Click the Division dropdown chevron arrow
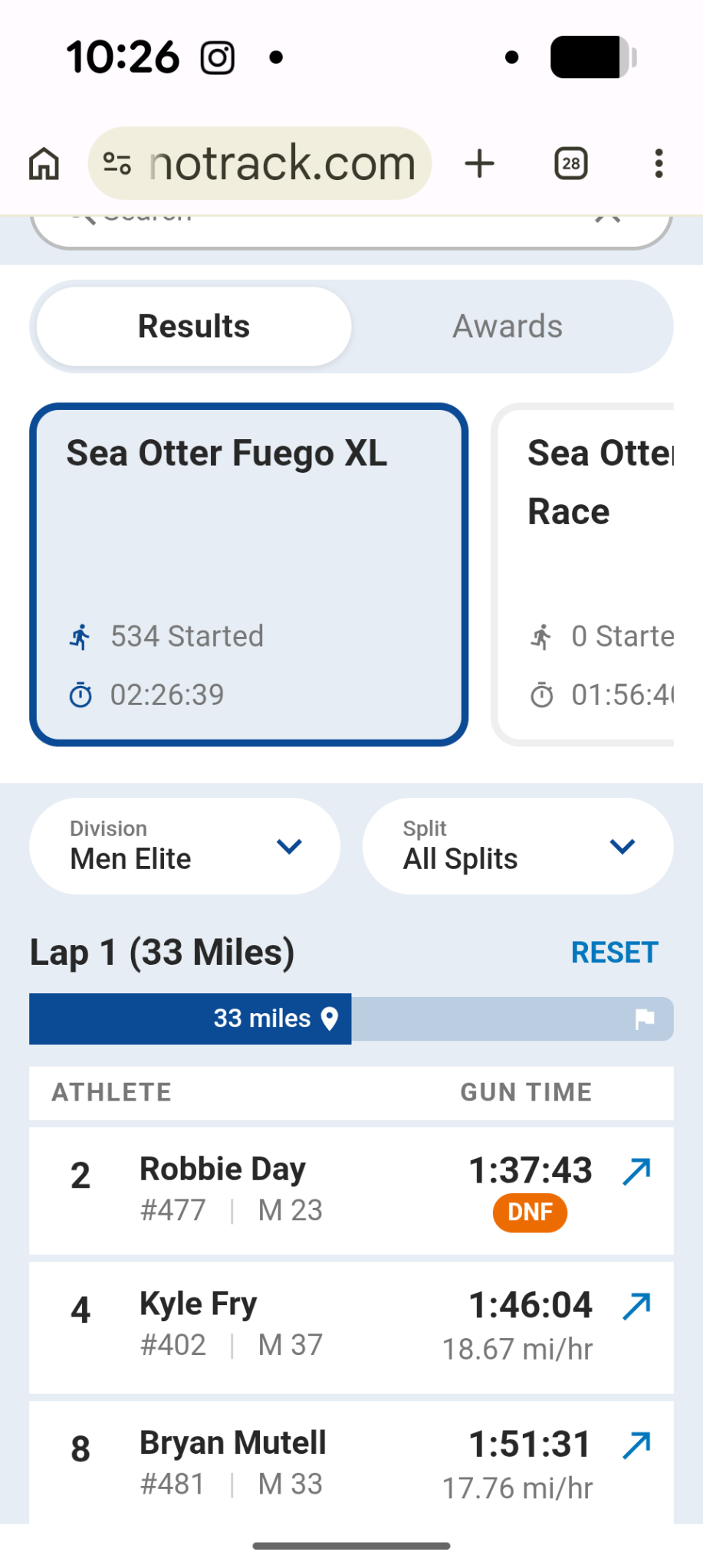Image resolution: width=703 pixels, height=1568 pixels. (289, 846)
